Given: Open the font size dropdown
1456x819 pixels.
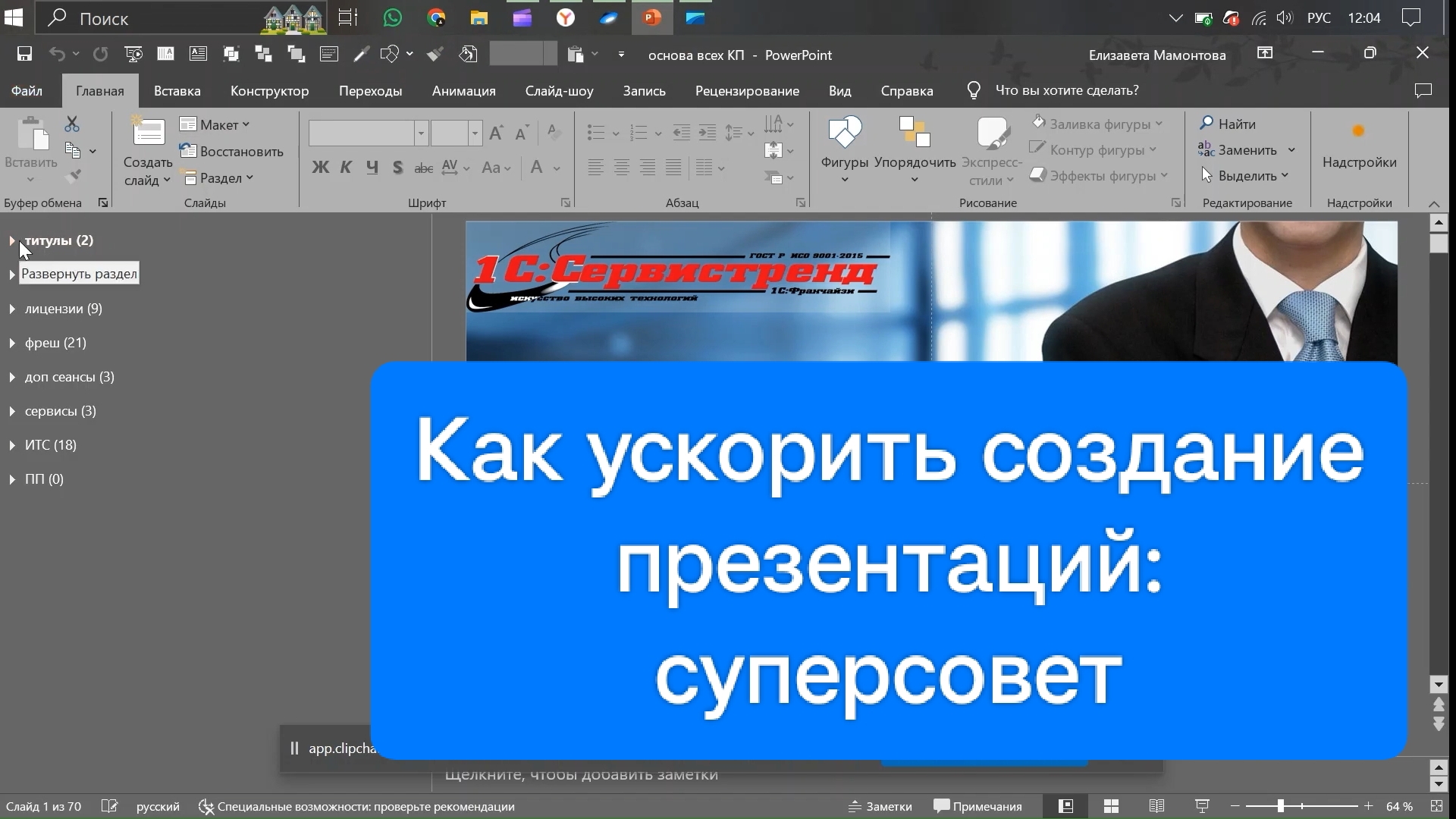Looking at the screenshot, I should point(475,133).
